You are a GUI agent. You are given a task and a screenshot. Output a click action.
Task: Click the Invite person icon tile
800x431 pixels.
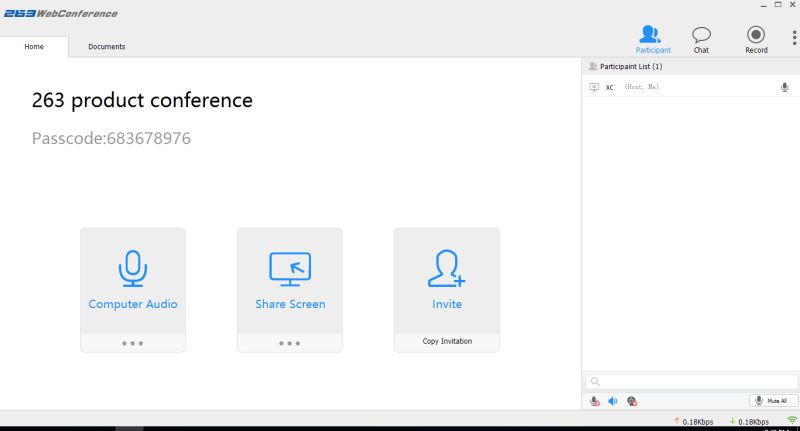point(446,280)
